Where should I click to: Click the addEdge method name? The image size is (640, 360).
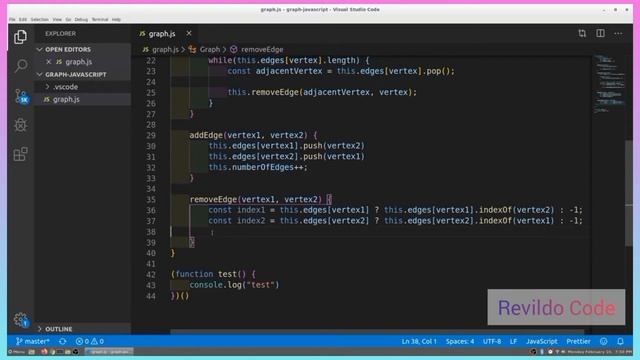click(206, 135)
